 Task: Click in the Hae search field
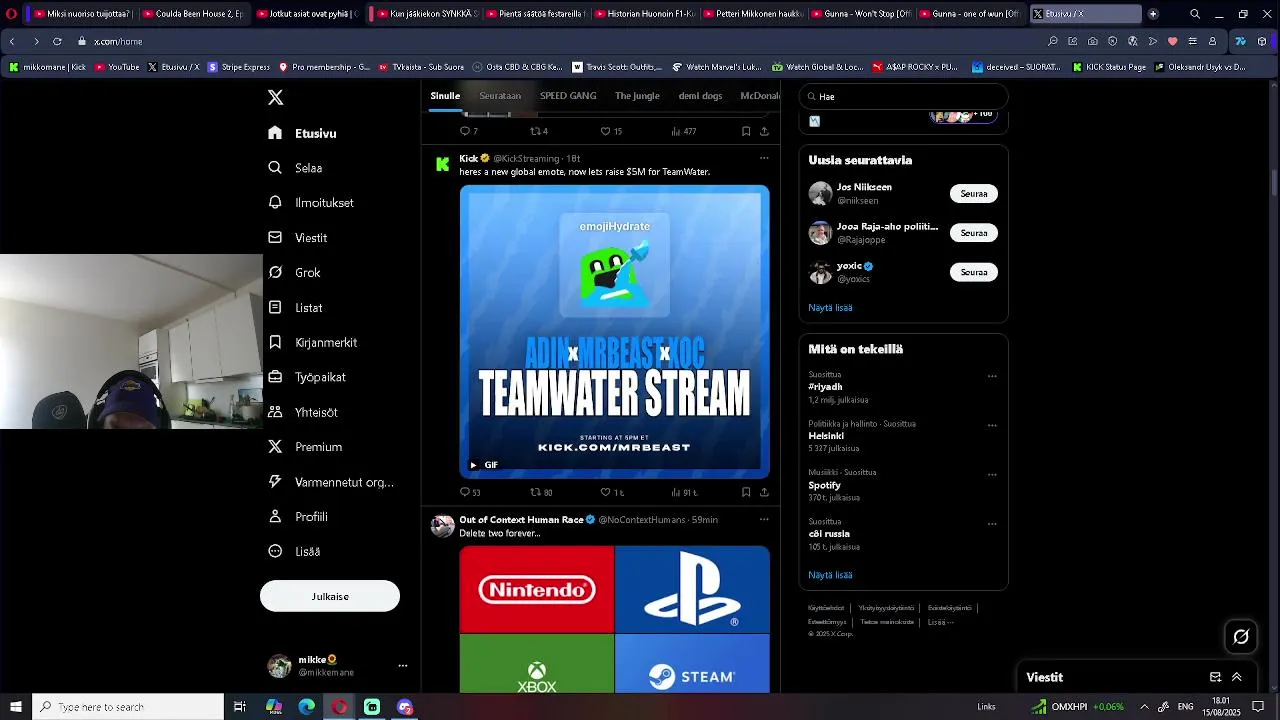tap(903, 96)
